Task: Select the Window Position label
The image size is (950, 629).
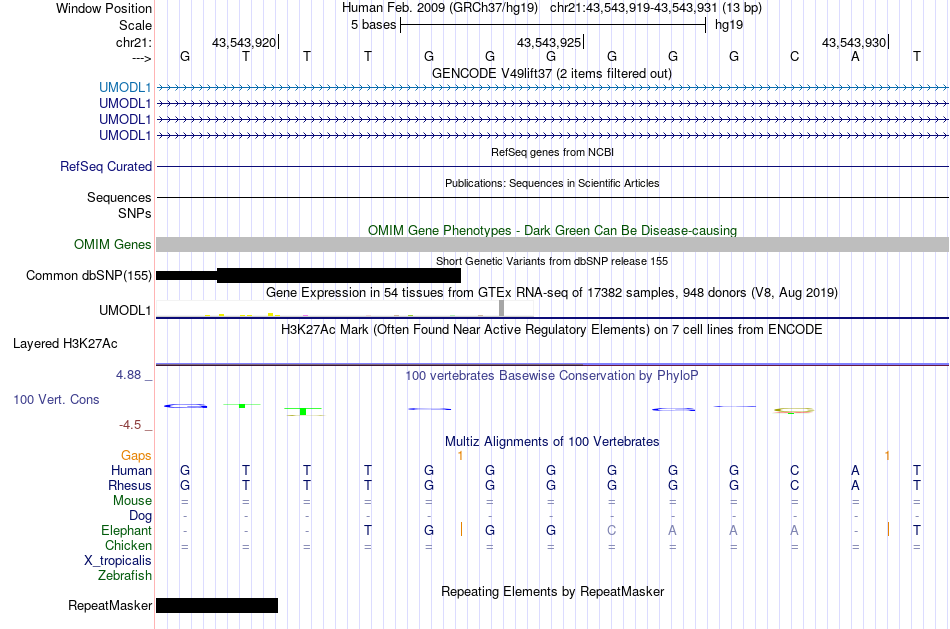Action: (104, 8)
